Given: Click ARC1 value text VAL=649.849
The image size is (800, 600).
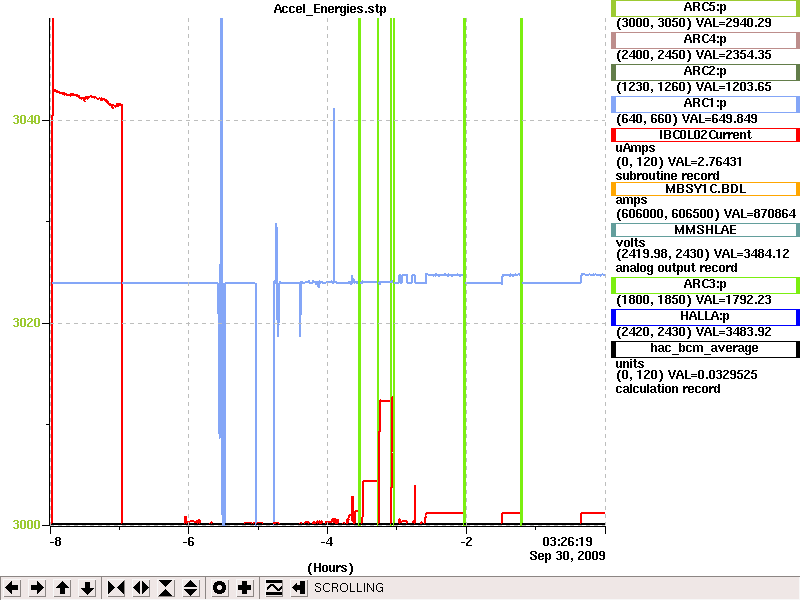Looking at the screenshot, I should pyautogui.click(x=719, y=119).
